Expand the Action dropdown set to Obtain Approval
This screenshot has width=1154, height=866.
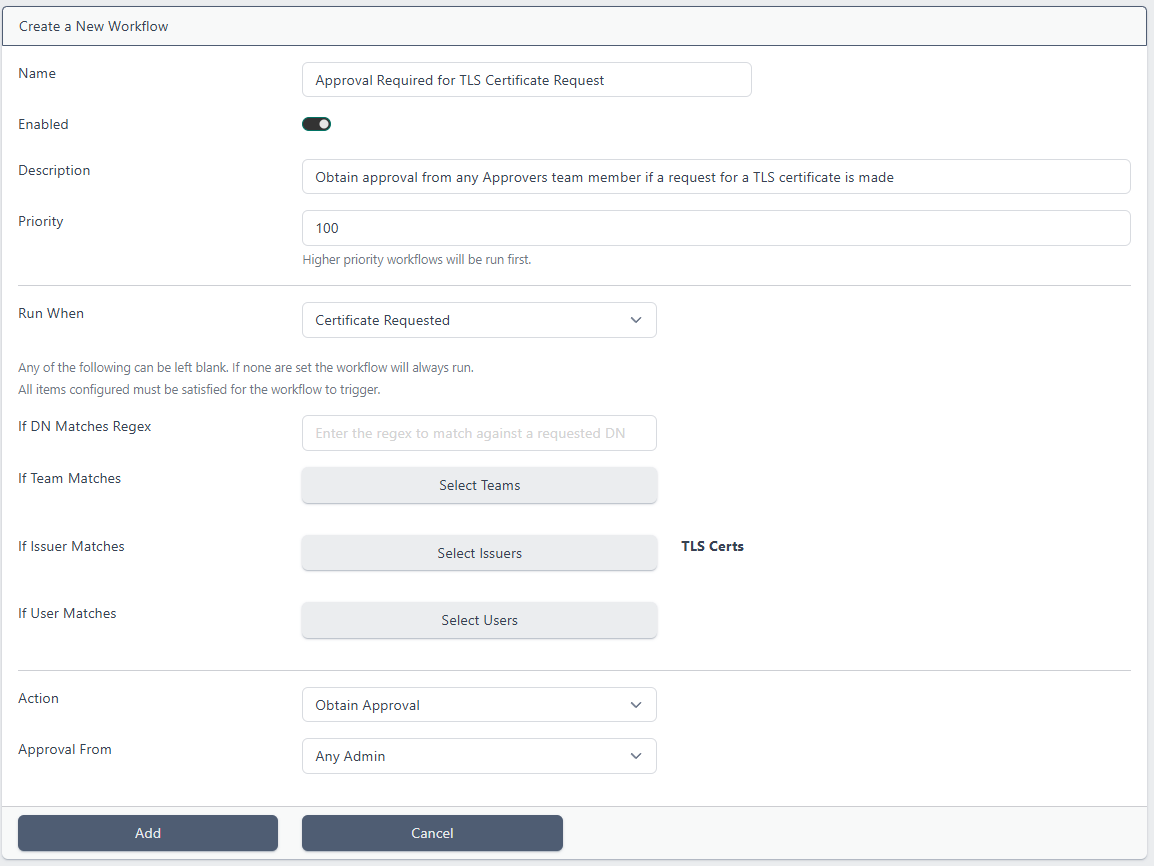tap(479, 705)
